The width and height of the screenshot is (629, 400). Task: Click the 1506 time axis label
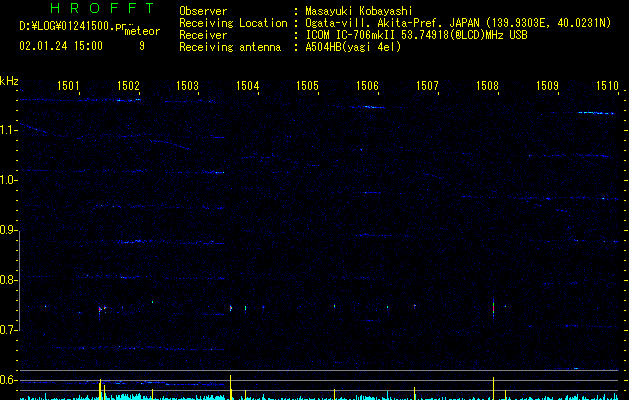tap(367, 86)
